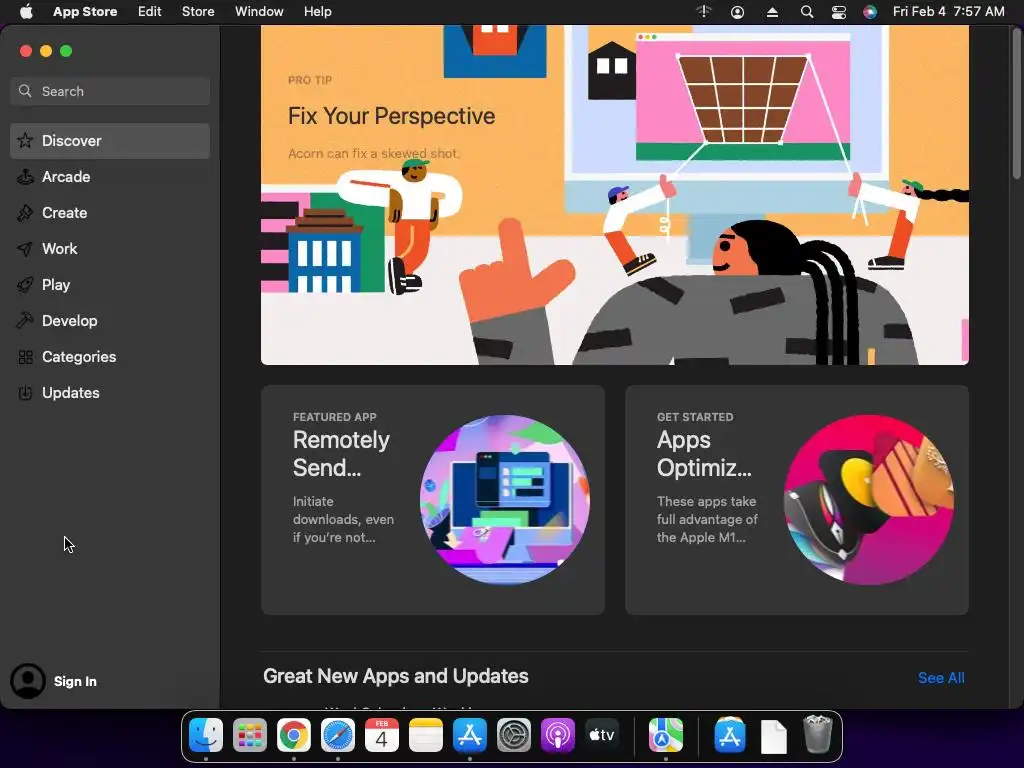Click the Play rocket icon
The height and width of the screenshot is (768, 1024).
click(25, 285)
